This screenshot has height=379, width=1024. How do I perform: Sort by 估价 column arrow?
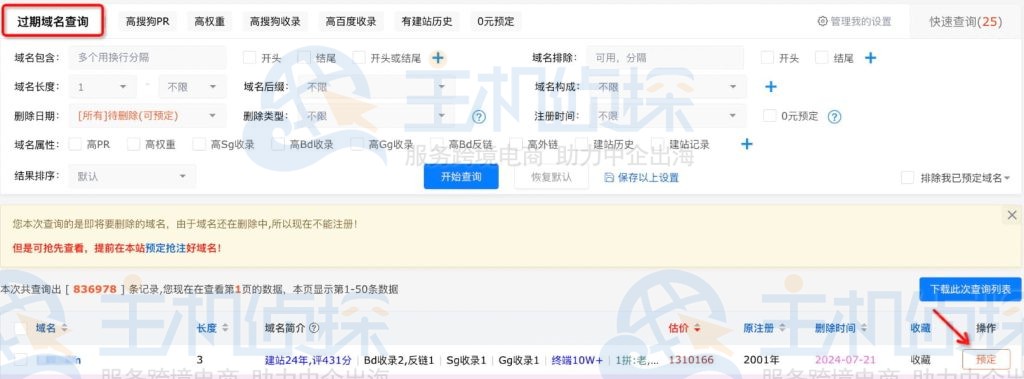pyautogui.click(x=697, y=328)
